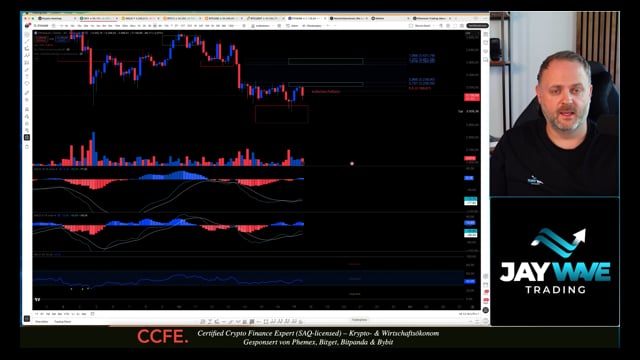This screenshot has height=360, width=640.
Task: Click the bottom-left square icon below toolbar
Action: coord(27,318)
